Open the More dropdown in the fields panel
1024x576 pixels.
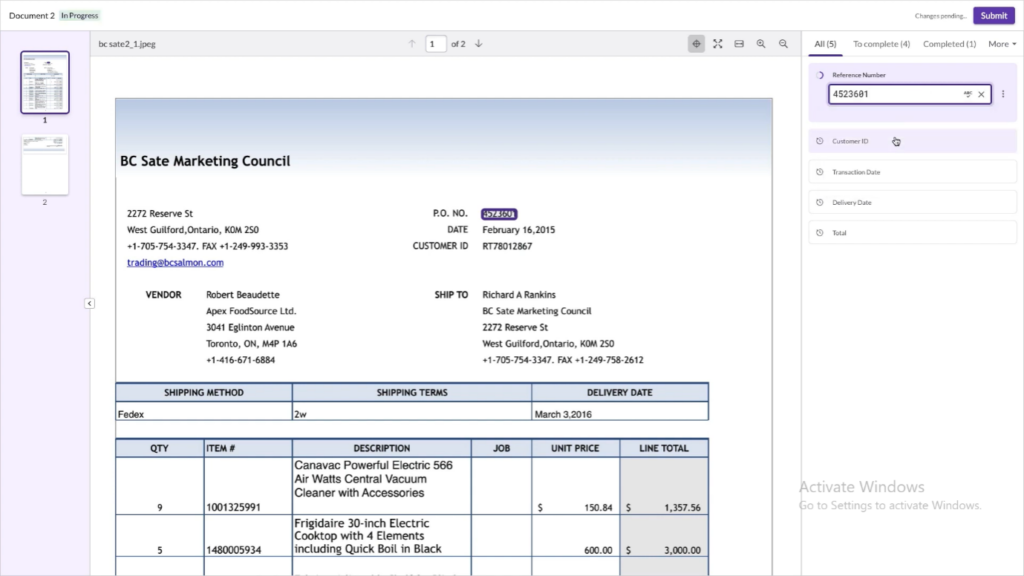1002,44
